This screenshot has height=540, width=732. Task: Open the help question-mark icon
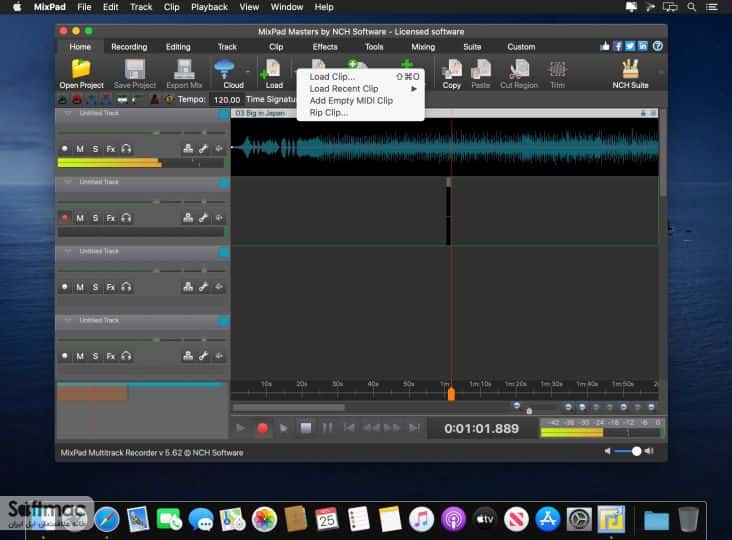(657, 46)
